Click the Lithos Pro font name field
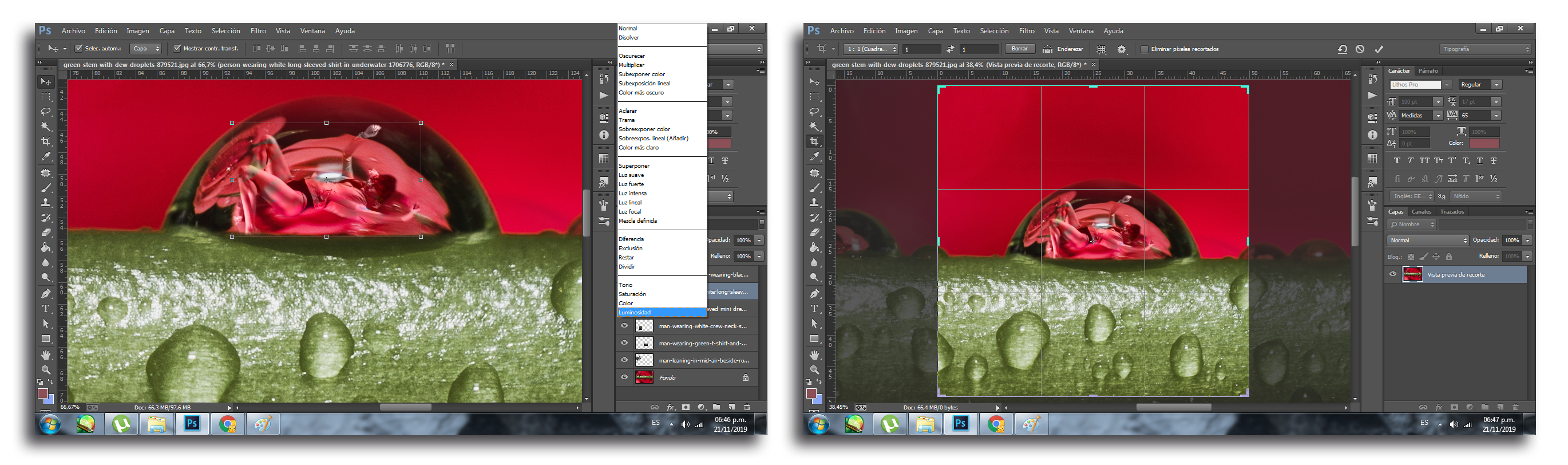The height and width of the screenshot is (465, 1568). [x=1415, y=85]
